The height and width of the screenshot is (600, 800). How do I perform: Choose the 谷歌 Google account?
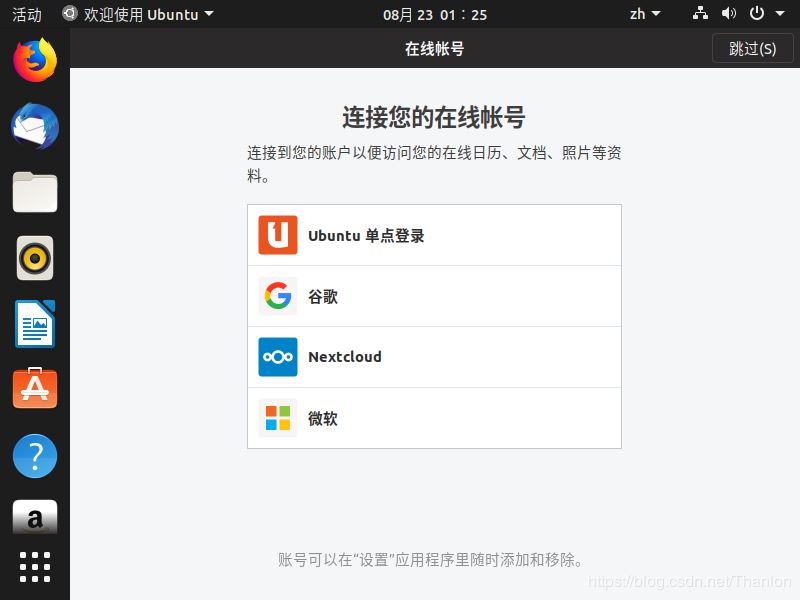point(434,297)
